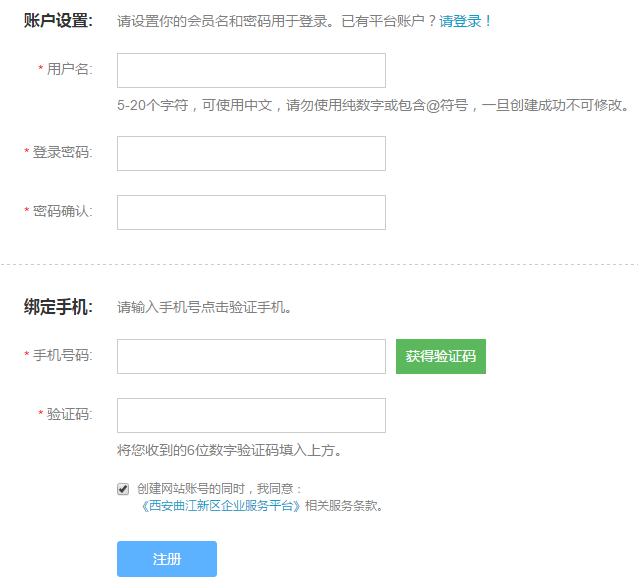Open the 请登录 login link
This screenshot has width=638, height=587.
point(460,21)
